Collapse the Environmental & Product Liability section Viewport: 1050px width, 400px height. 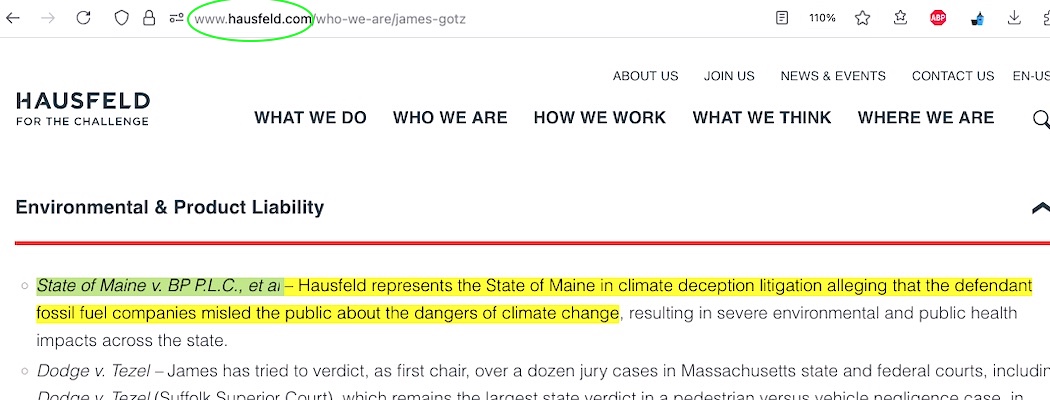[x=1039, y=208]
